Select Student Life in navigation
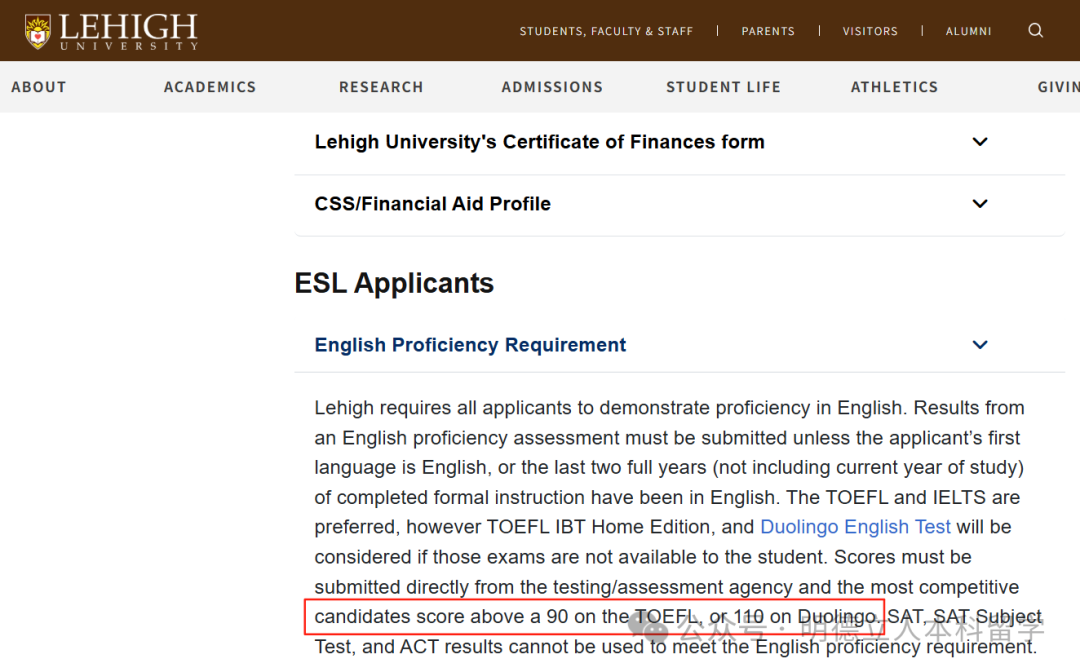 [723, 87]
